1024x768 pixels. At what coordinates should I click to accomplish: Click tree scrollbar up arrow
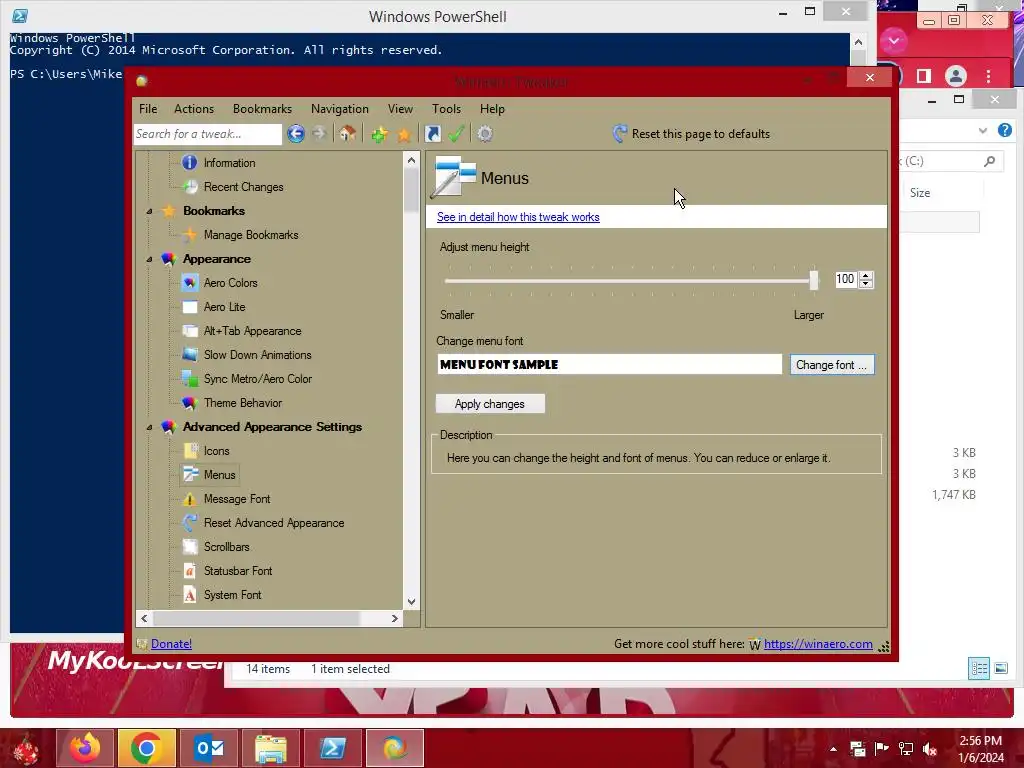tap(411, 160)
